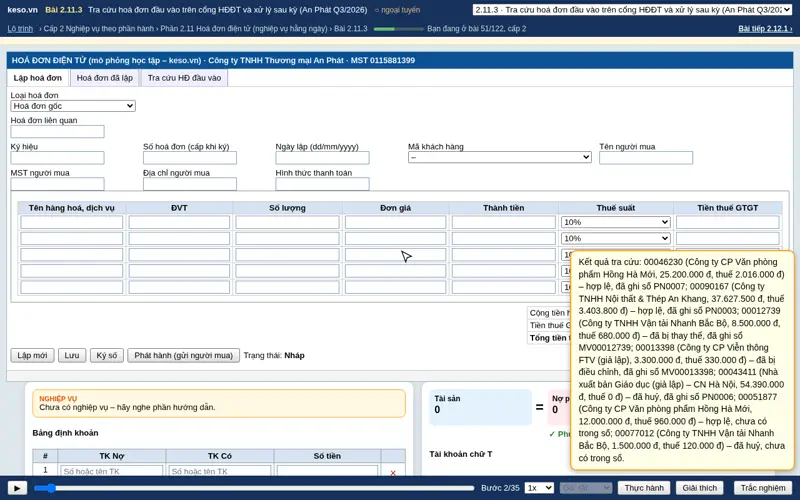The image size is (800, 500).
Task: Click the NGHIỆP VỤ notice box
Action: tap(219, 403)
